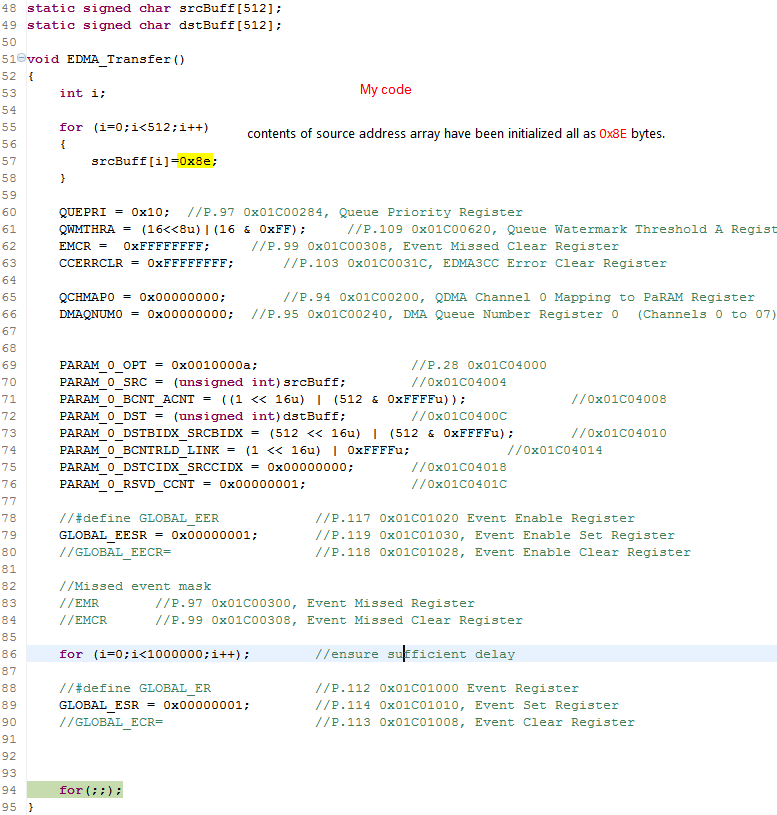Image resolution: width=777 pixels, height=815 pixels.
Task: Click the EDMA_Transfer function name
Action: pos(125,59)
